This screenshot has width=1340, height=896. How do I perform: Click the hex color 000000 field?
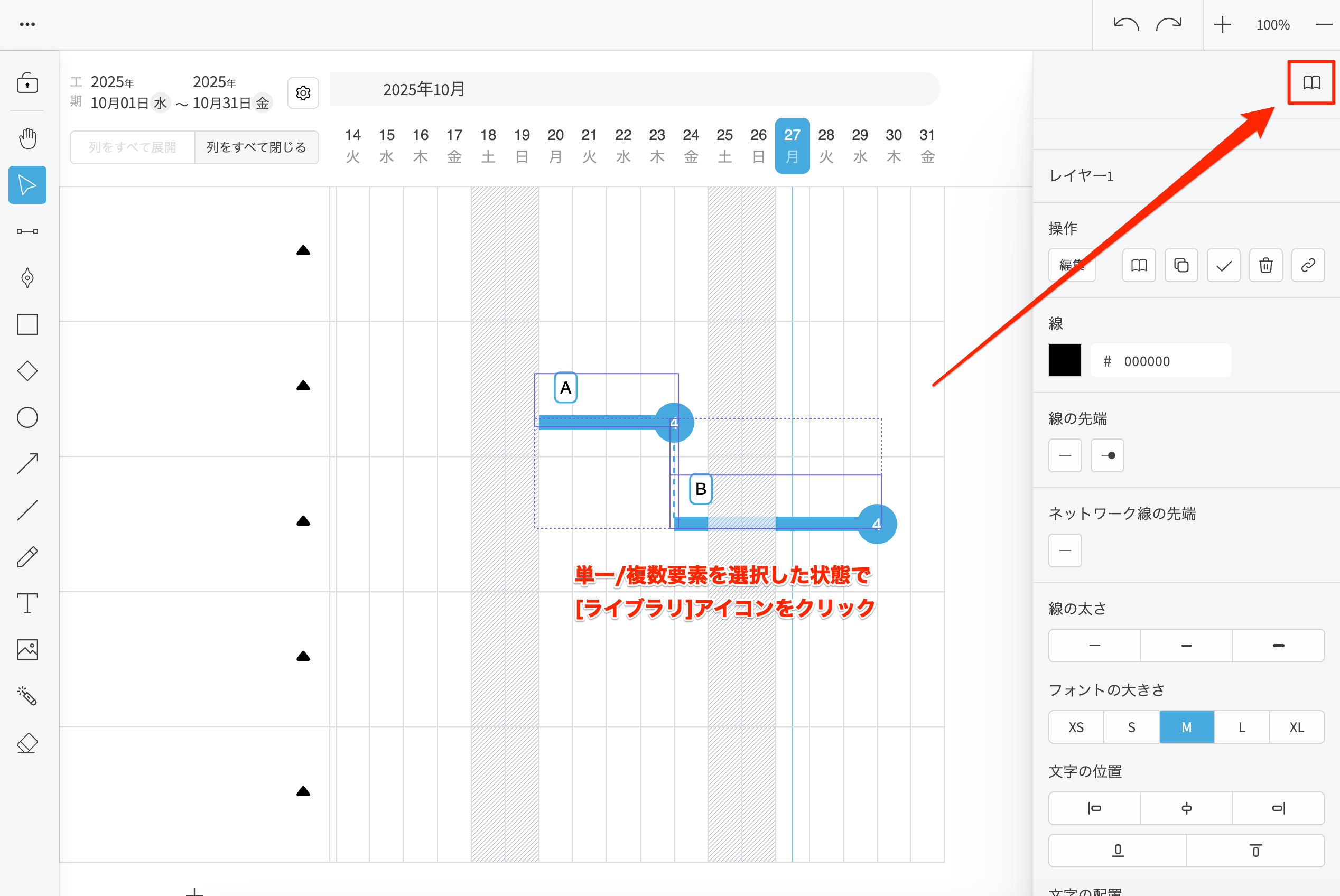(x=1160, y=361)
